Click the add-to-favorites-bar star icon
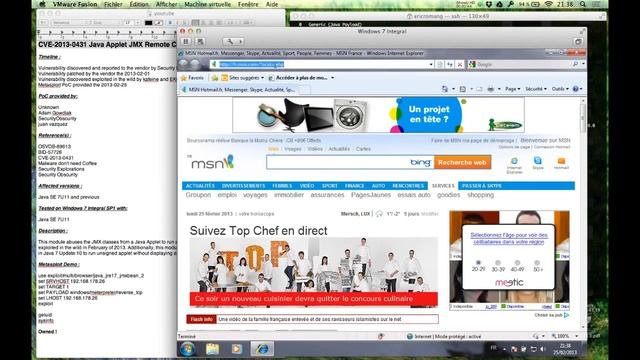This screenshot has width=640, height=360. pyautogui.click(x=215, y=78)
